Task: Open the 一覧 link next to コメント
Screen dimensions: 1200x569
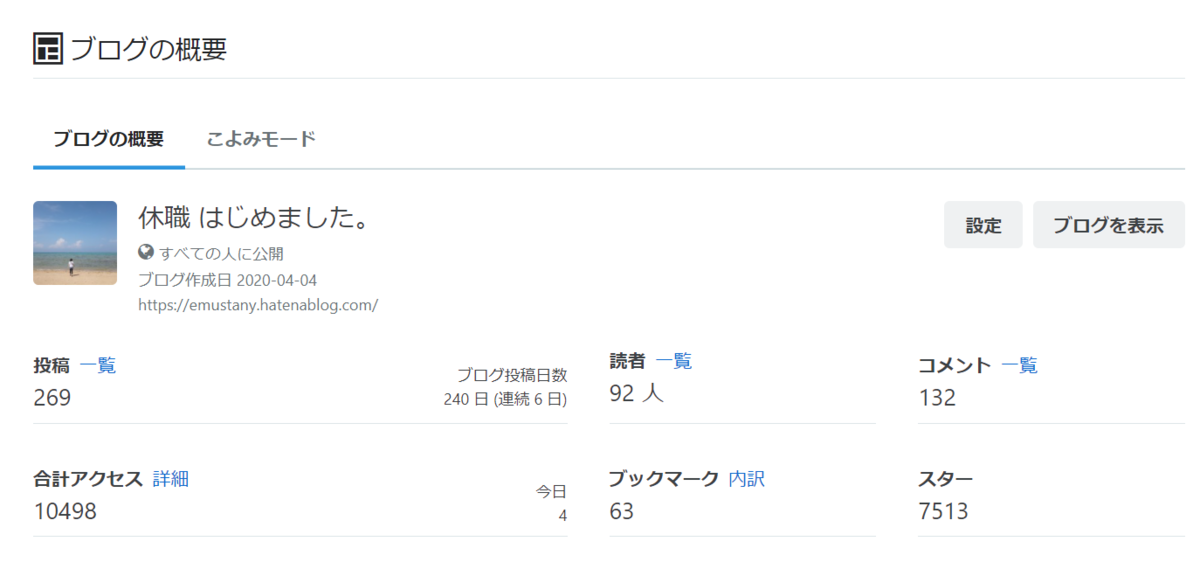Action: pyautogui.click(x=1019, y=365)
